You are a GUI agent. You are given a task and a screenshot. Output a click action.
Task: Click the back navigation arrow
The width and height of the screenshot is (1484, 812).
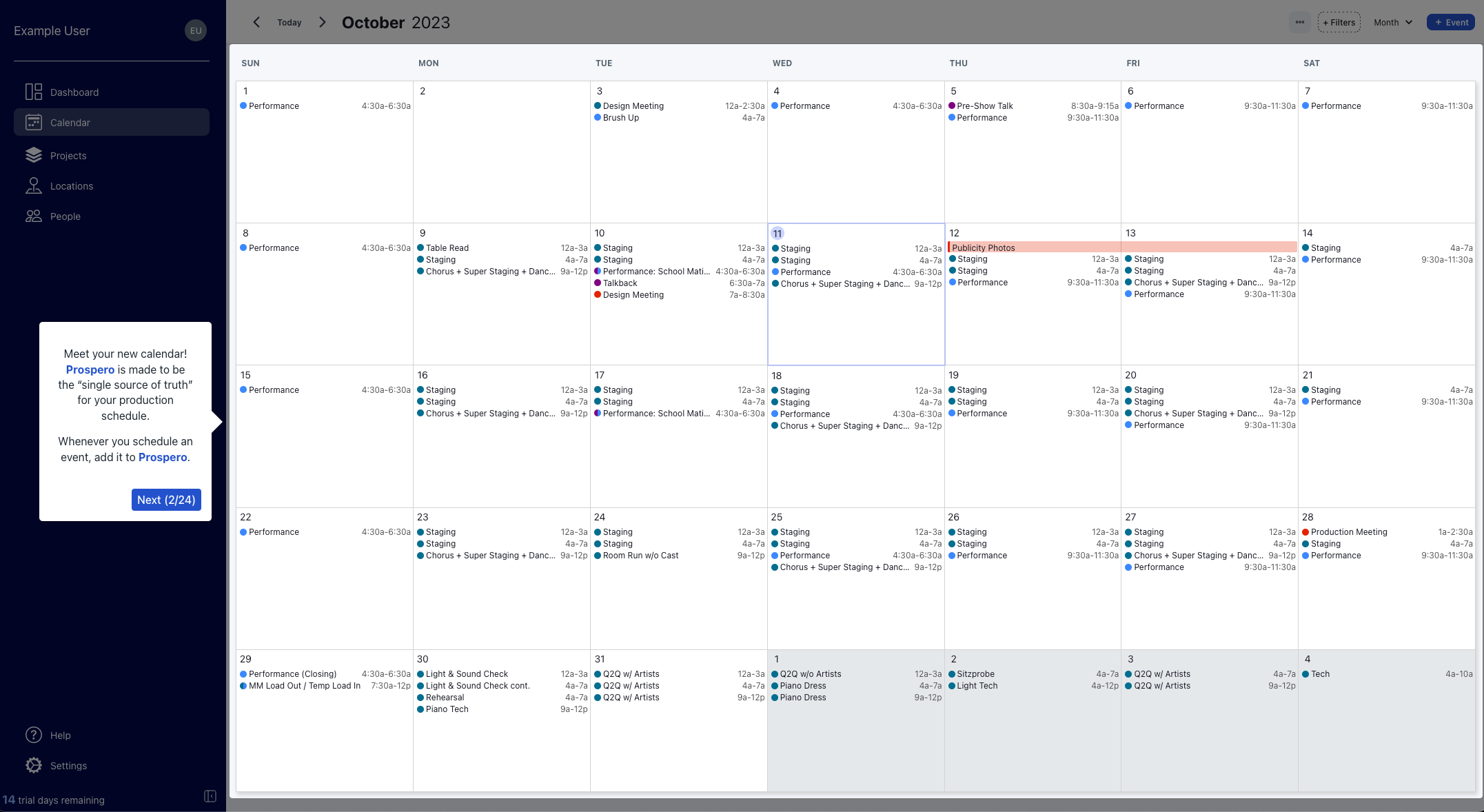pos(256,22)
